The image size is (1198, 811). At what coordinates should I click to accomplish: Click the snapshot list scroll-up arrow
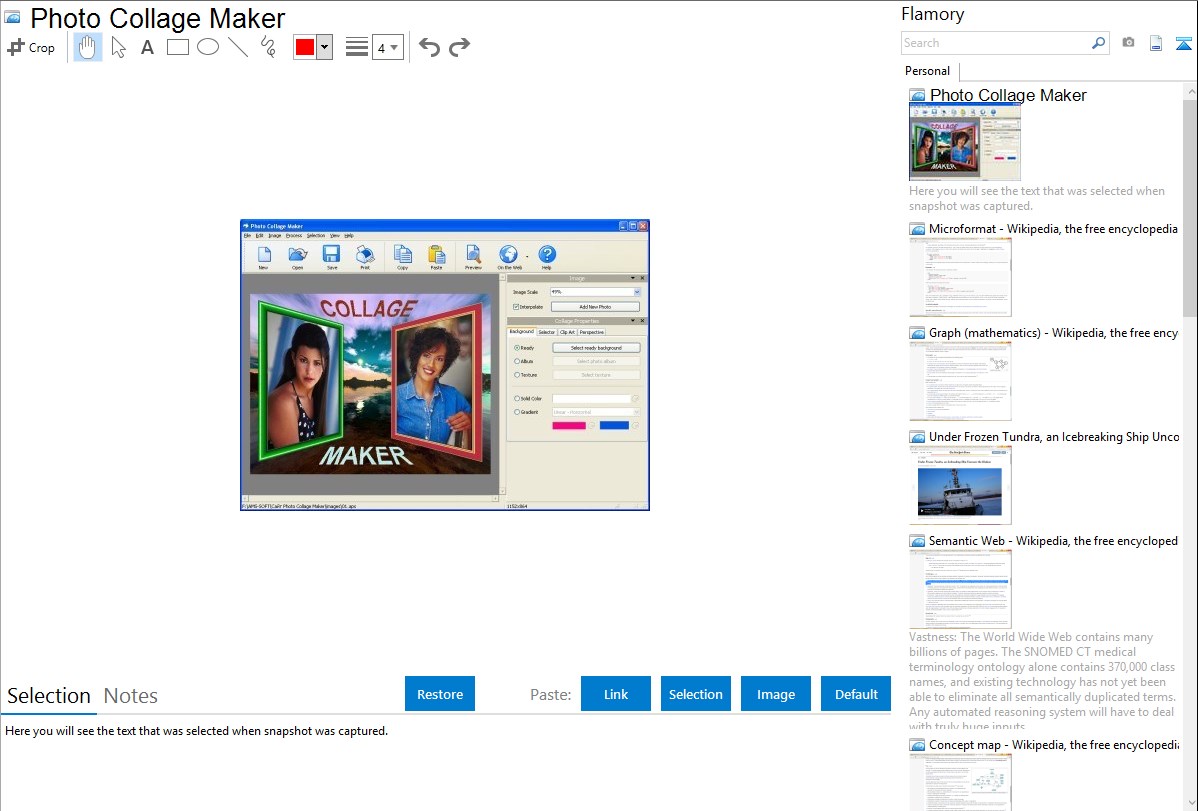point(1190,92)
